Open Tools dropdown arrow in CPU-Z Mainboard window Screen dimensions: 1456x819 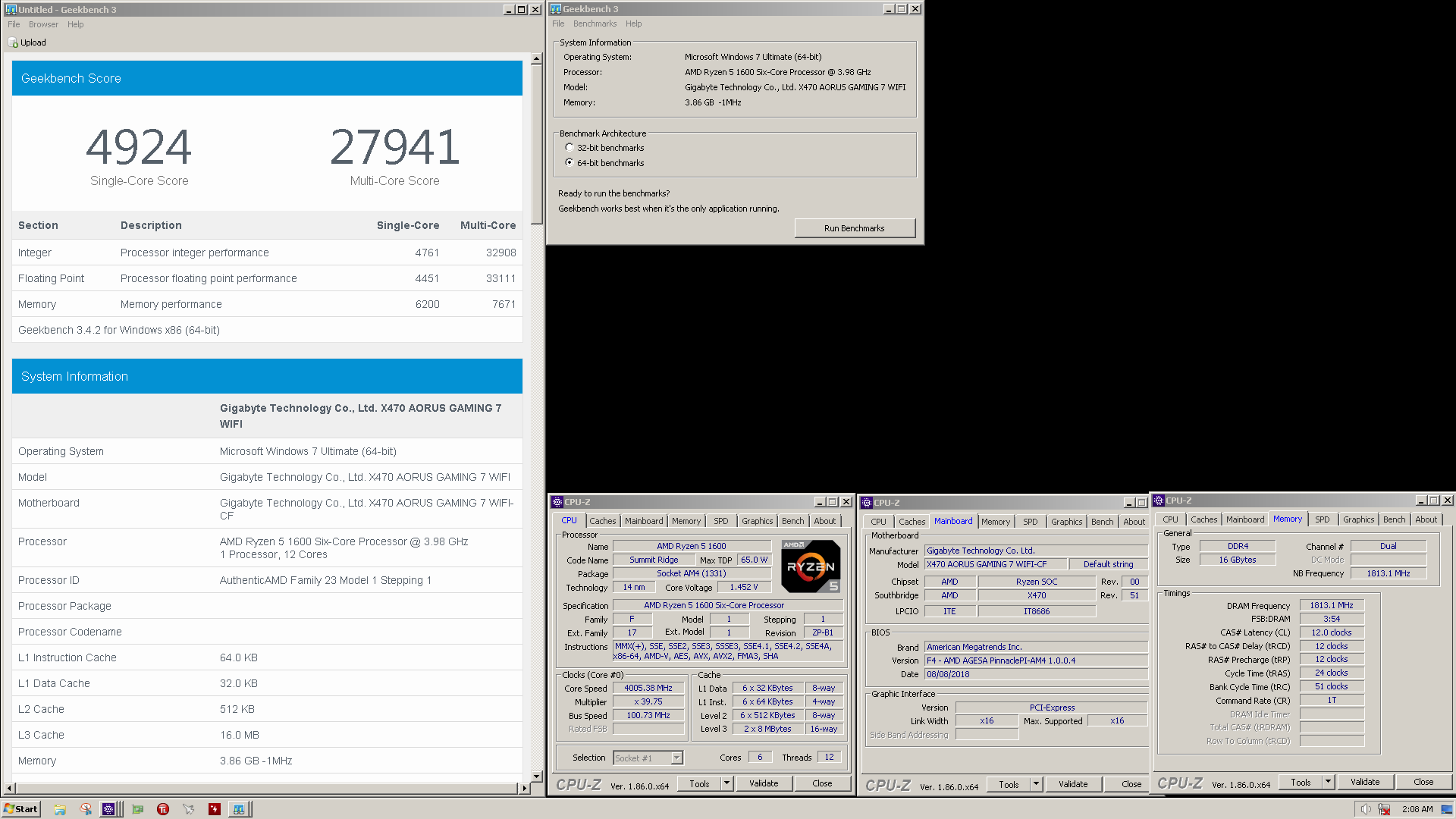pos(1036,784)
